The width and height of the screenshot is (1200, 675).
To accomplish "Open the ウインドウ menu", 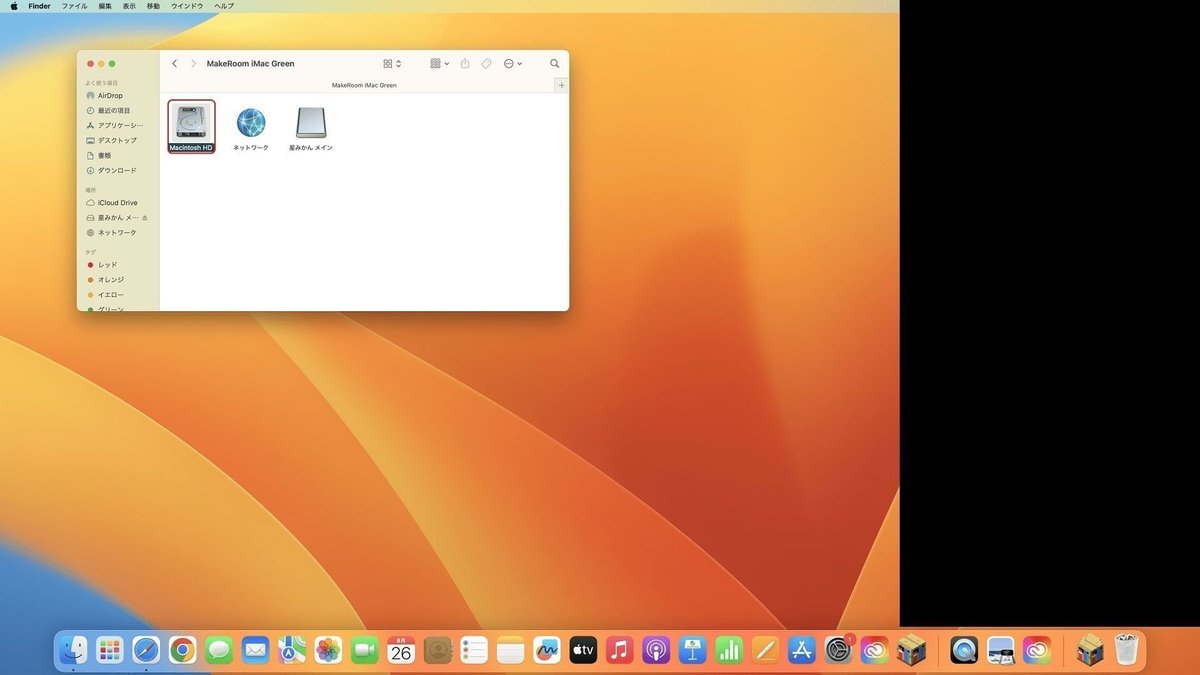I will pyautogui.click(x=187, y=6).
